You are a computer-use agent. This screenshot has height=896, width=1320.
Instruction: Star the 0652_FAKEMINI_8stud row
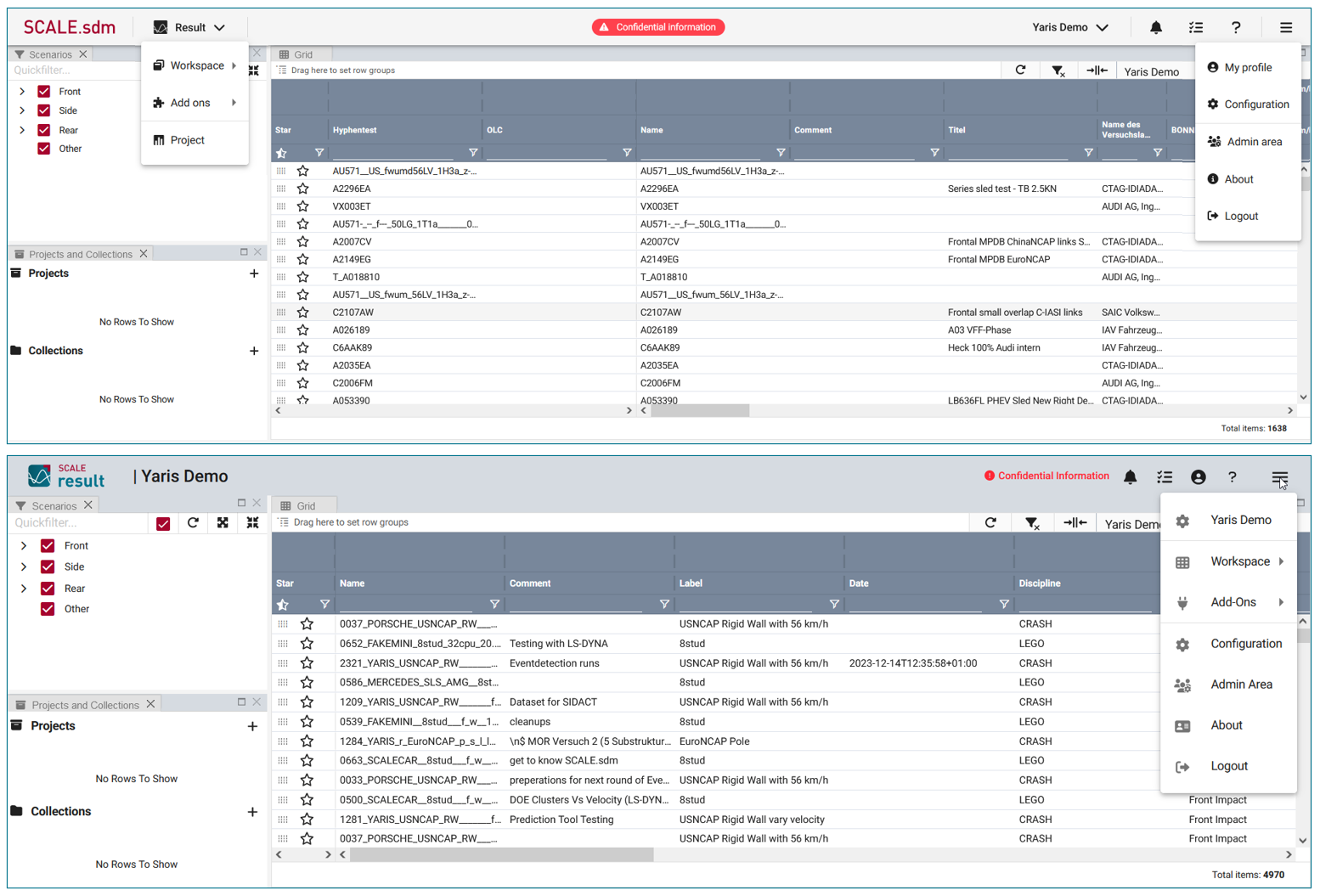(307, 644)
